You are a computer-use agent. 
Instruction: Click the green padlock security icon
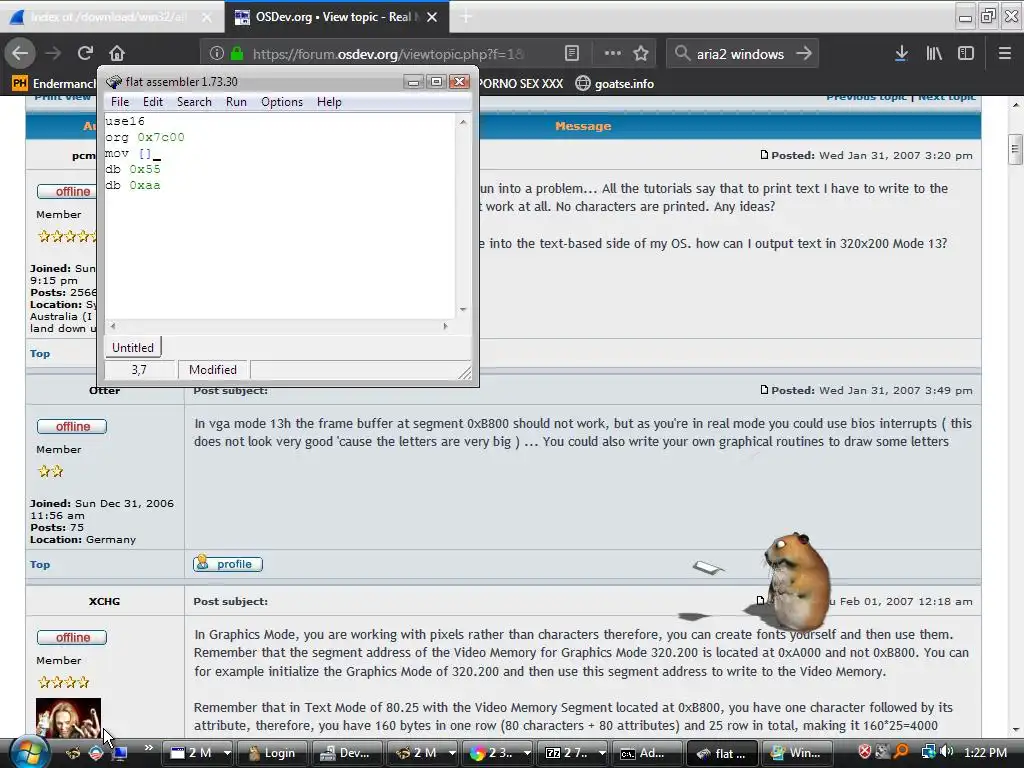[237, 54]
